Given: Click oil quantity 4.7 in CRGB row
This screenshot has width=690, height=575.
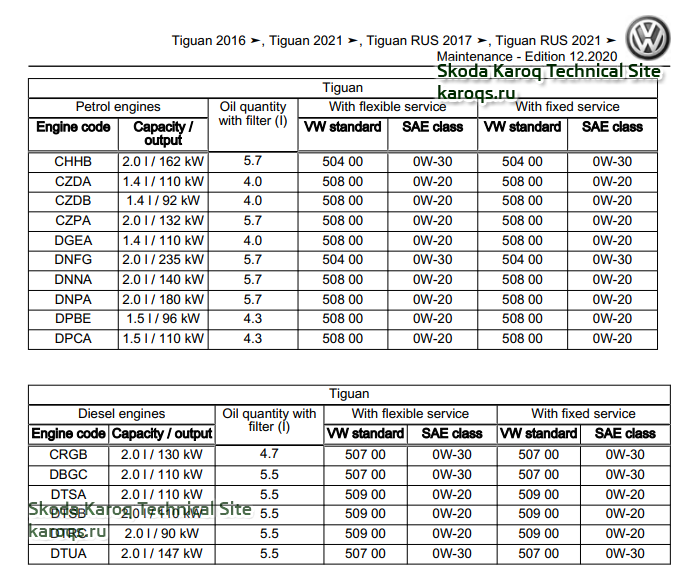Looking at the screenshot, I should tap(269, 454).
